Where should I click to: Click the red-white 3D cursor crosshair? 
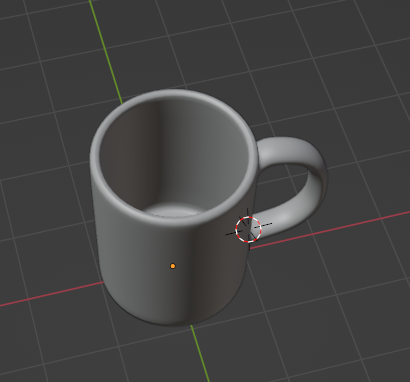pos(248,229)
